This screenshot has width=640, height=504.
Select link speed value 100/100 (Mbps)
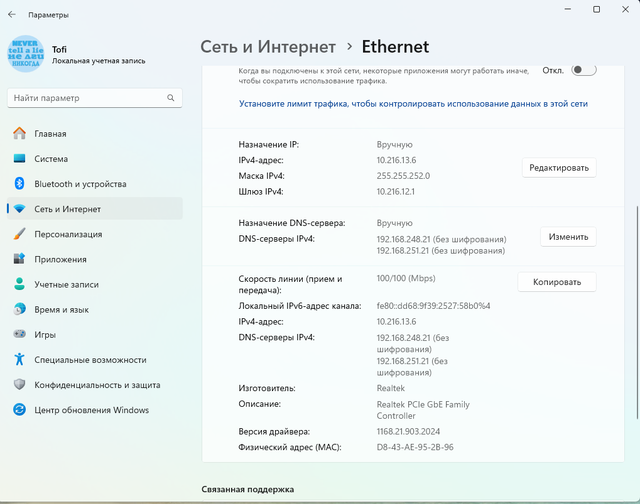[406, 278]
